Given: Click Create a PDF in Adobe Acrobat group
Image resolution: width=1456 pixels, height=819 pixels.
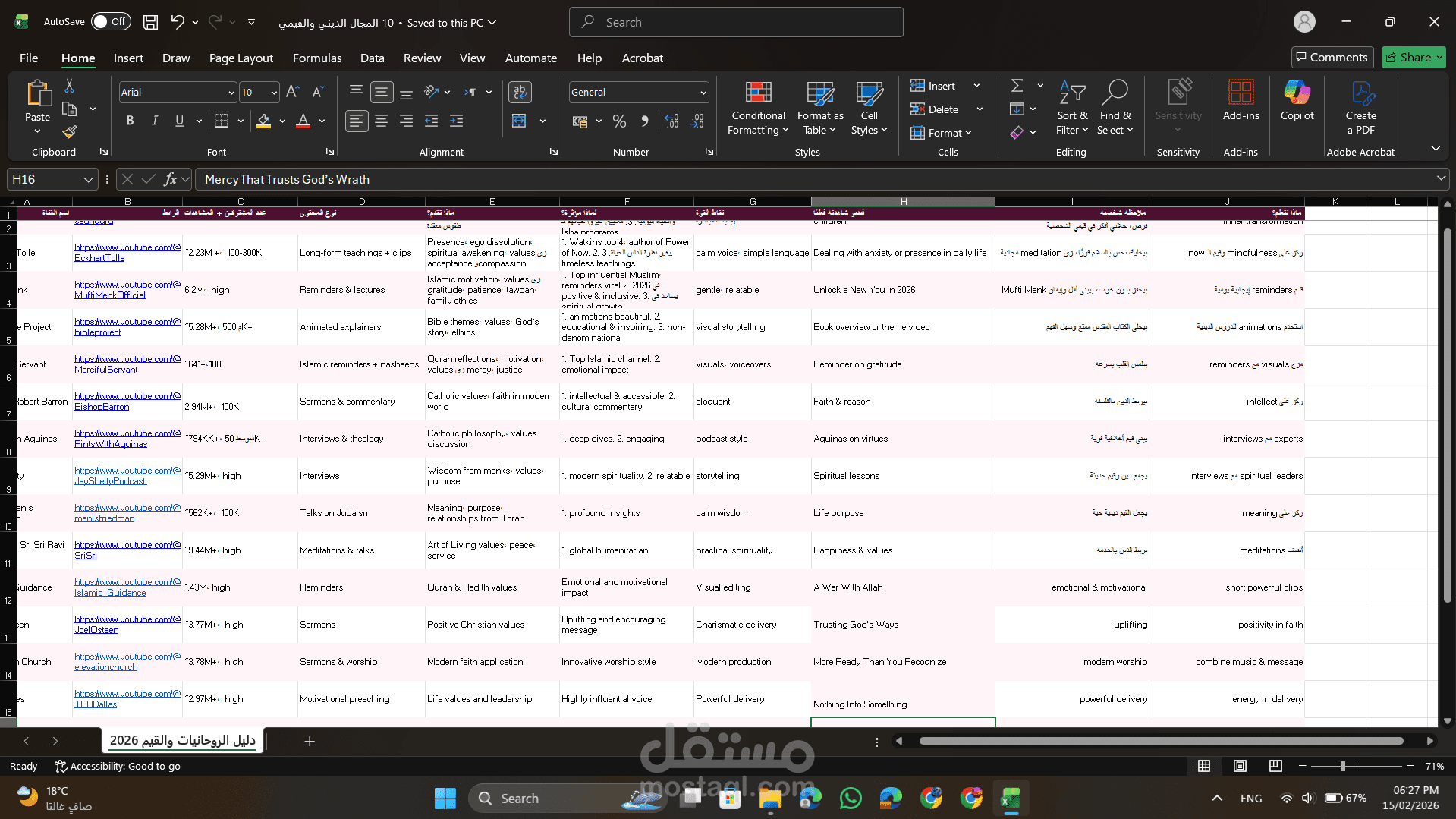Looking at the screenshot, I should [x=1361, y=109].
